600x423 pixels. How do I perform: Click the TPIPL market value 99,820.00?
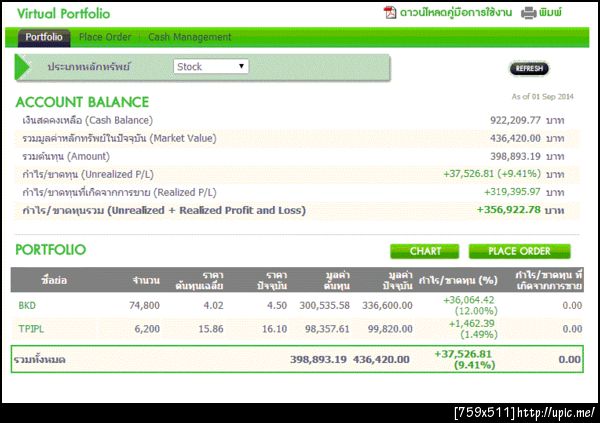pyautogui.click(x=390, y=329)
